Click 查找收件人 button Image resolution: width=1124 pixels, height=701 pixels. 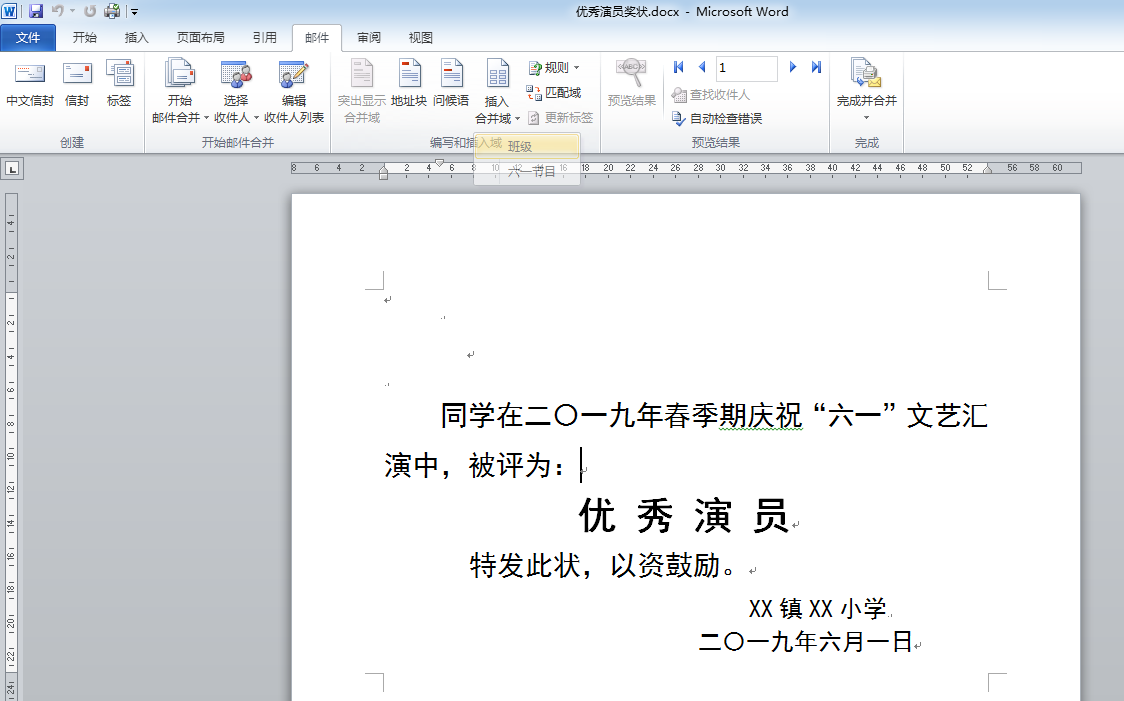click(x=711, y=95)
